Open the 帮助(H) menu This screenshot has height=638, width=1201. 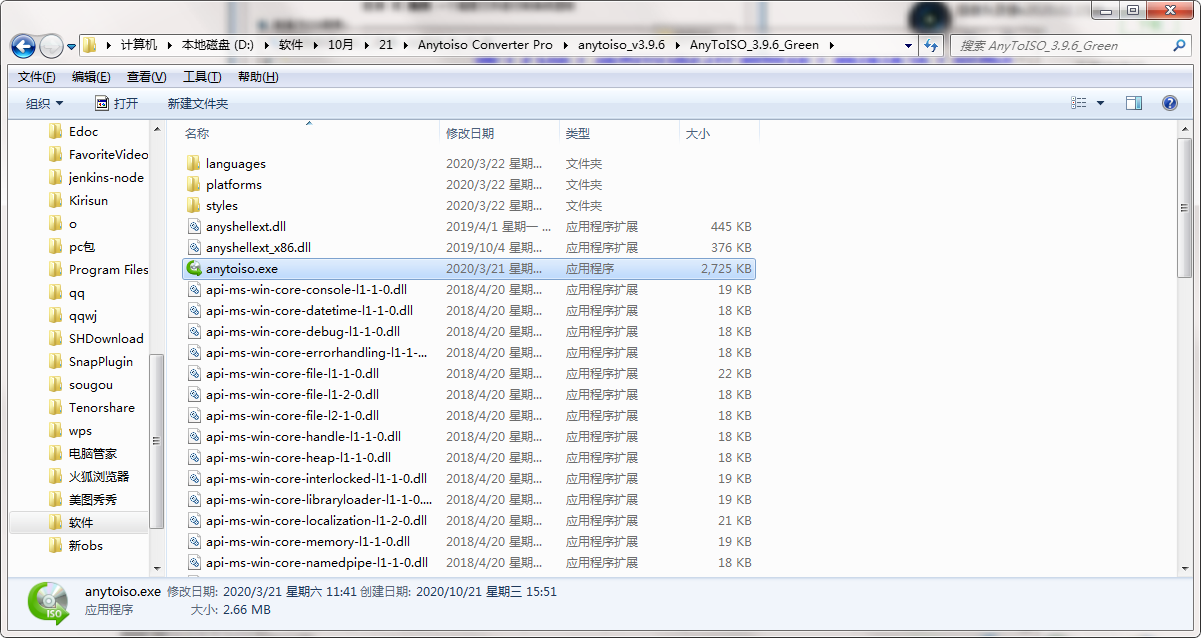pyautogui.click(x=257, y=77)
